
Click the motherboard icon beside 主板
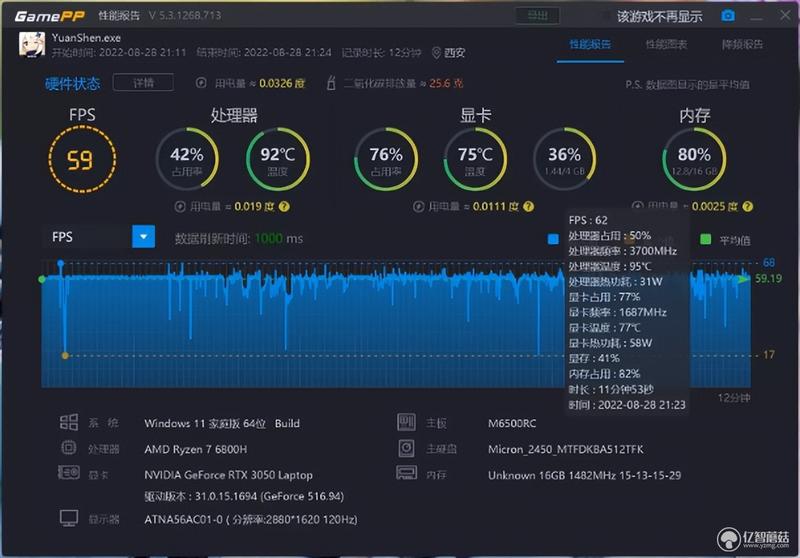[407, 422]
